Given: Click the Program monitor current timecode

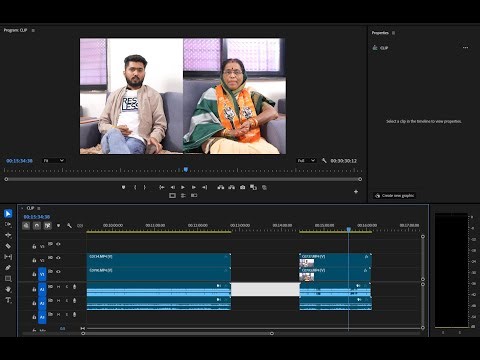Looking at the screenshot, I should pos(19,161).
